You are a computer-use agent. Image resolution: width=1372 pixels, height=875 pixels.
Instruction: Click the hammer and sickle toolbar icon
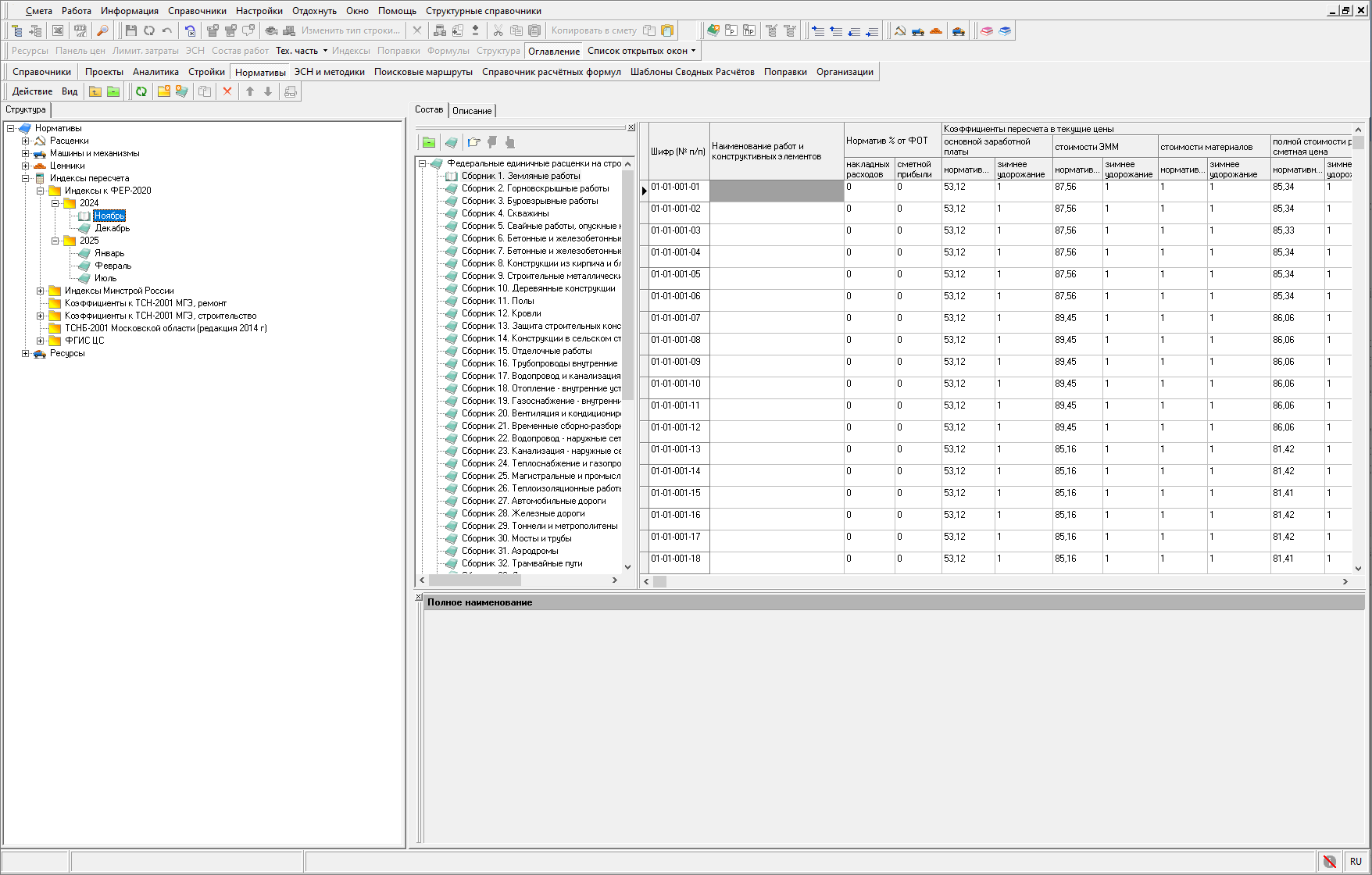900,30
